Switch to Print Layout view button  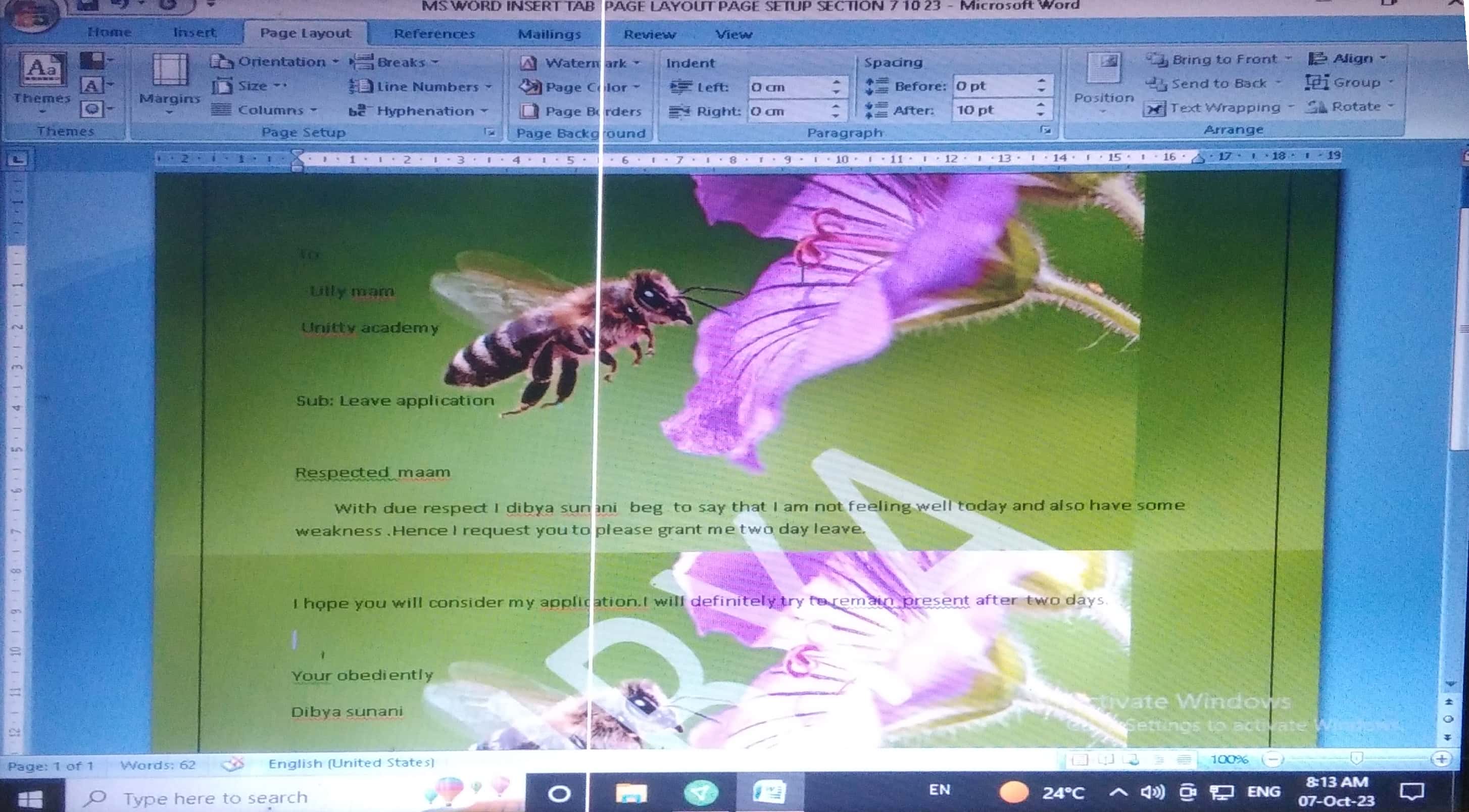point(1079,759)
